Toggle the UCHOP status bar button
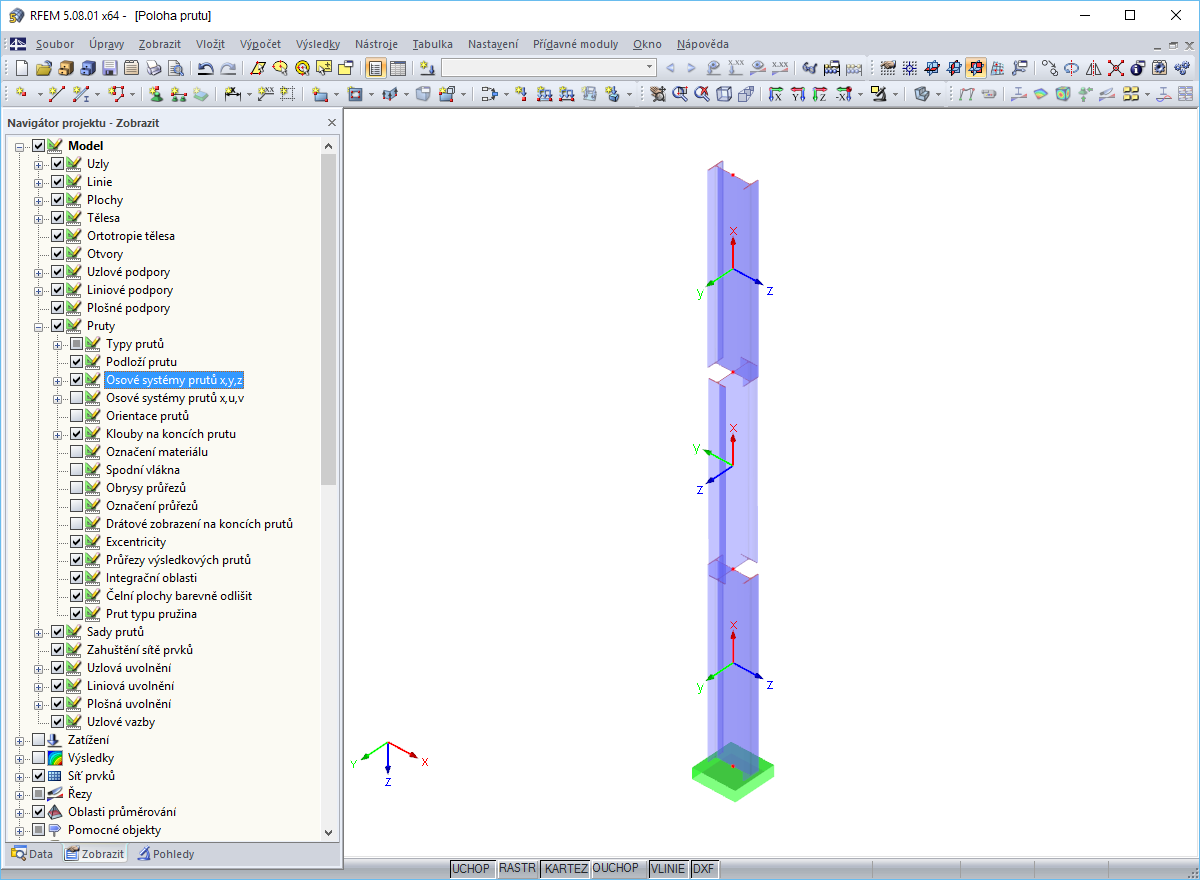This screenshot has height=880, width=1200. point(472,869)
